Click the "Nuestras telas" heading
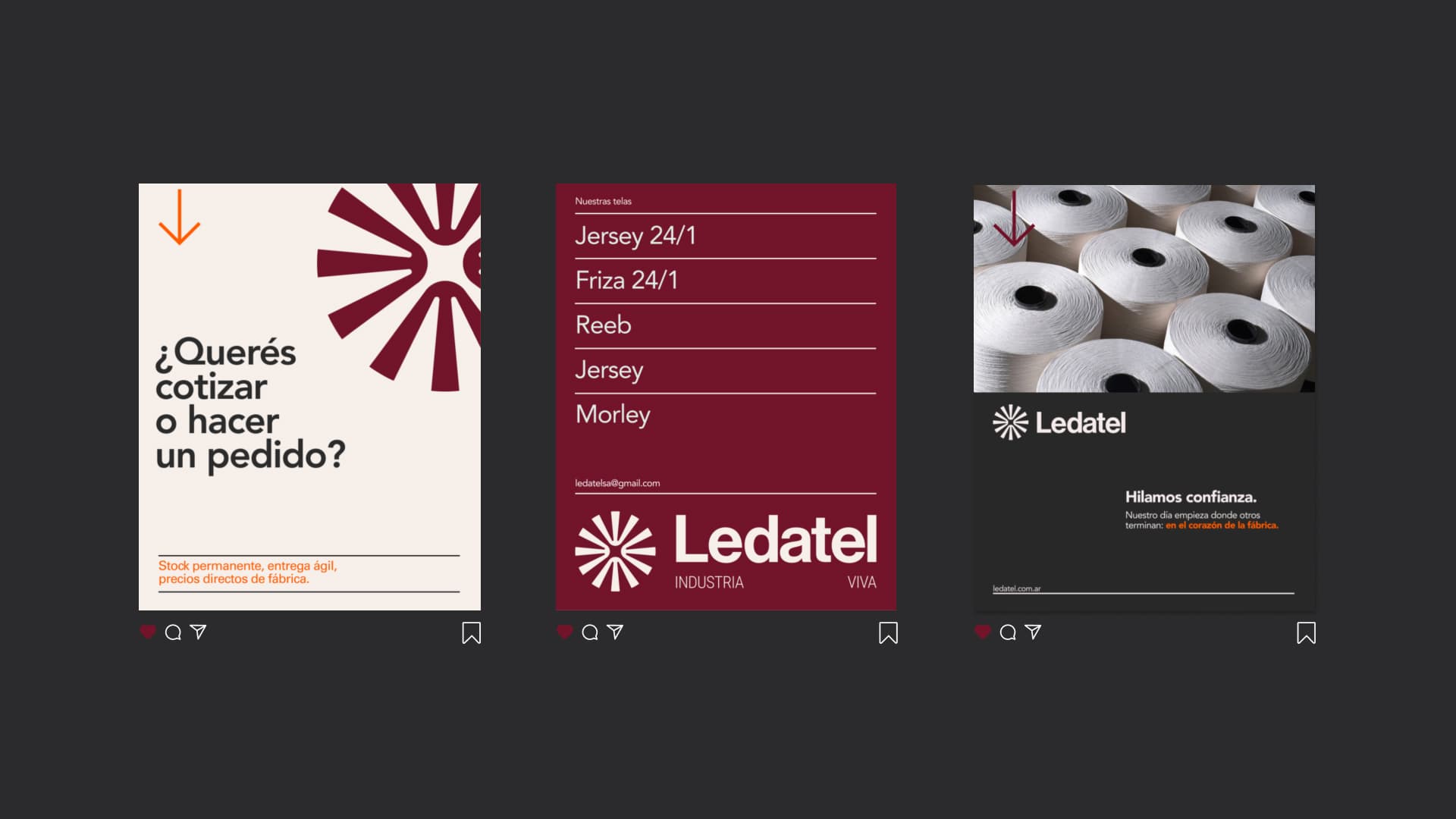The width and height of the screenshot is (1456, 819). (603, 201)
